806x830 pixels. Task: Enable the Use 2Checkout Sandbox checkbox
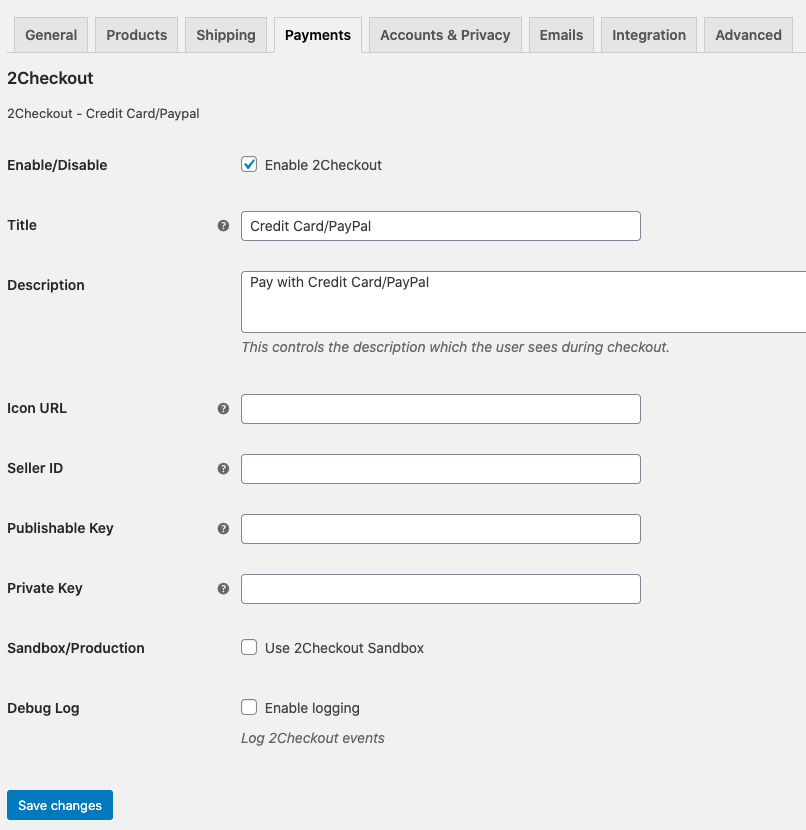[249, 647]
